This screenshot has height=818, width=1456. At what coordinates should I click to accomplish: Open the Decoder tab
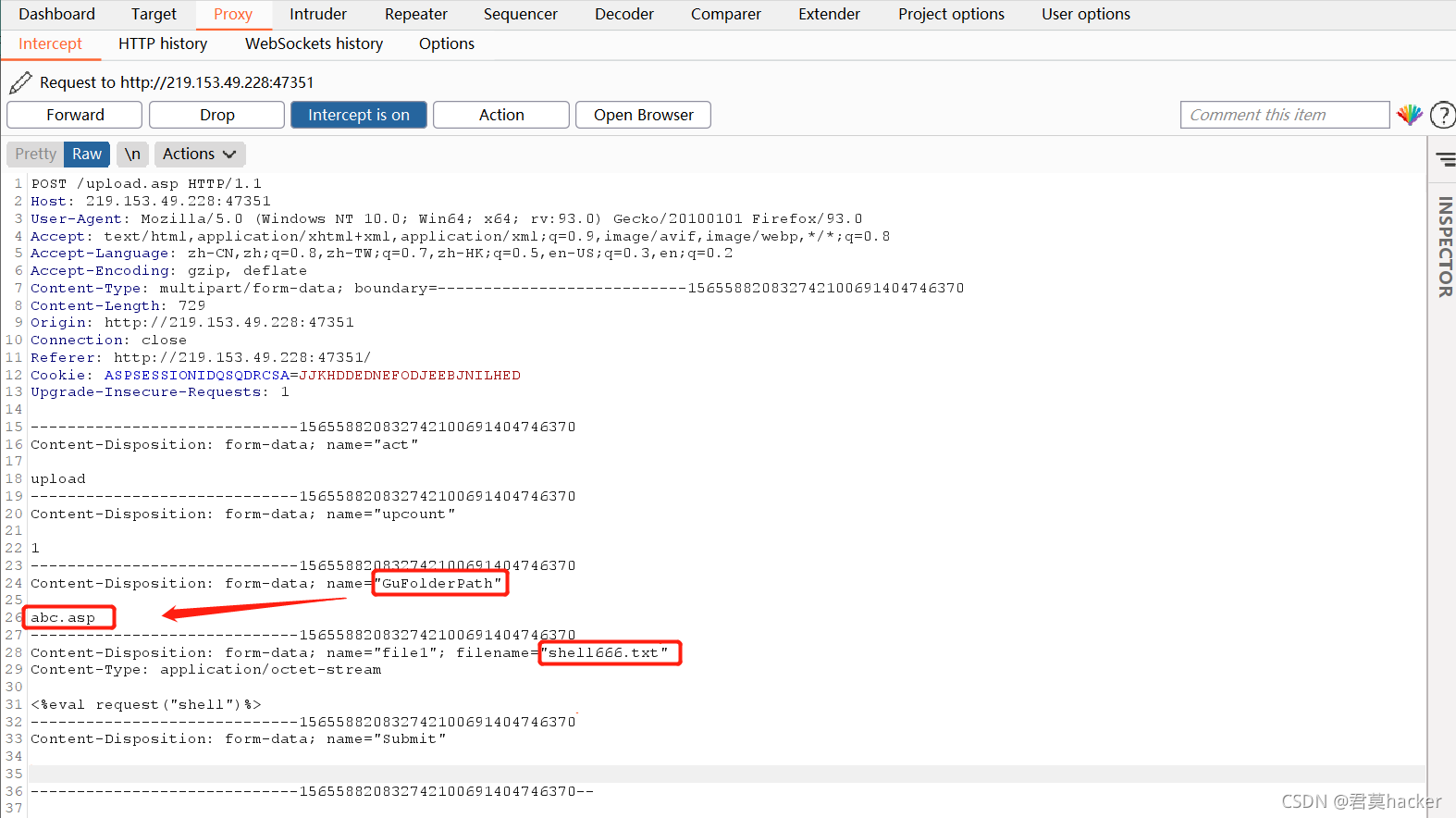pyautogui.click(x=624, y=14)
